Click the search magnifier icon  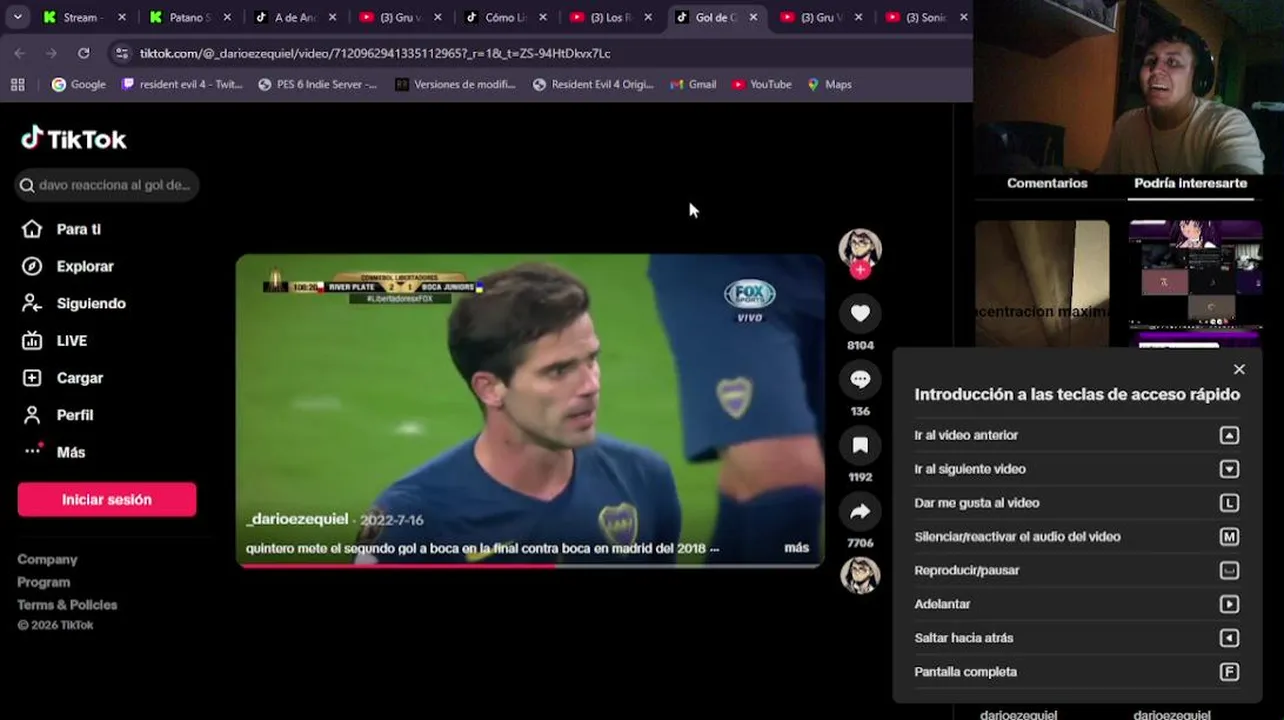click(x=27, y=185)
